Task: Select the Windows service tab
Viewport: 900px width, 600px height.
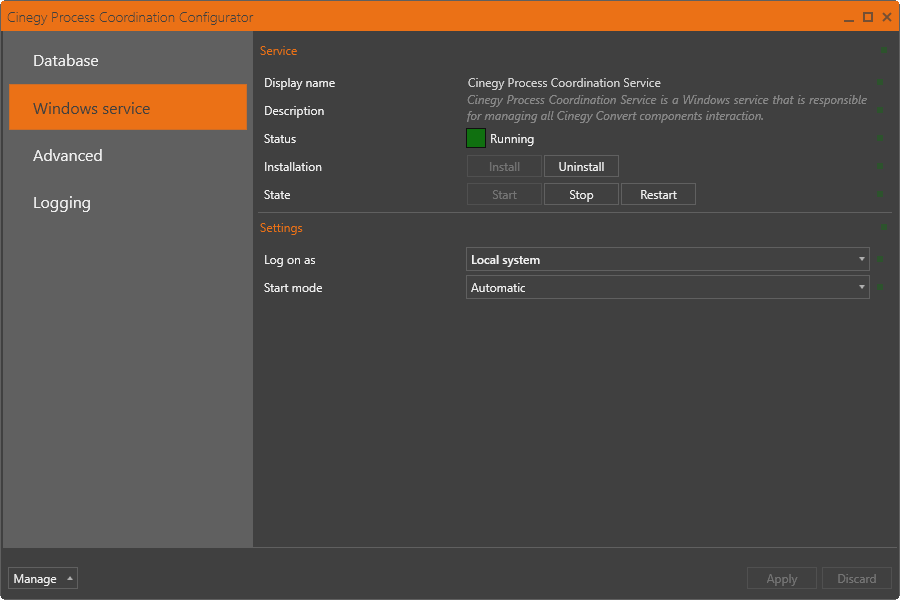Action: coord(127,107)
